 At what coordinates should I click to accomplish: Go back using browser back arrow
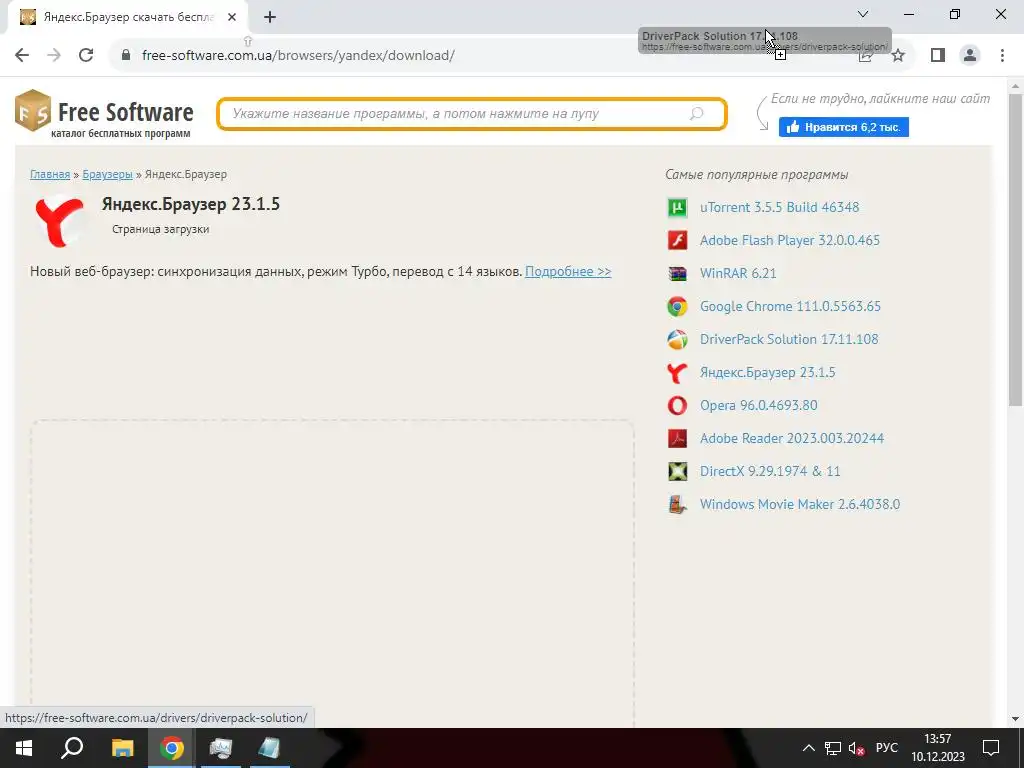[x=22, y=55]
